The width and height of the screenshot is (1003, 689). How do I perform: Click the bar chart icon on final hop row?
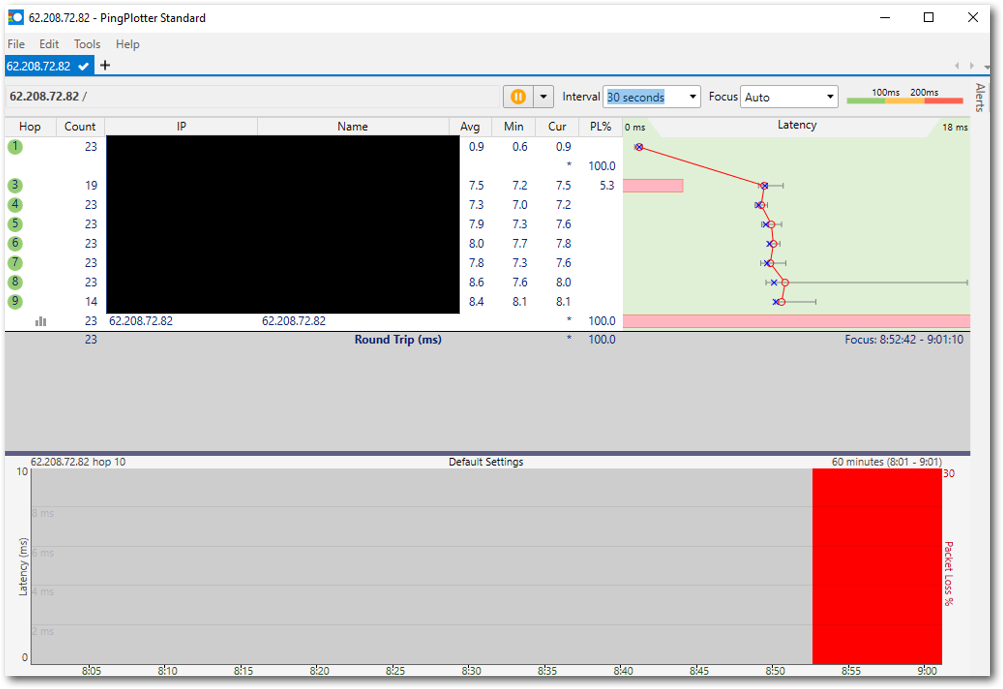point(41,321)
